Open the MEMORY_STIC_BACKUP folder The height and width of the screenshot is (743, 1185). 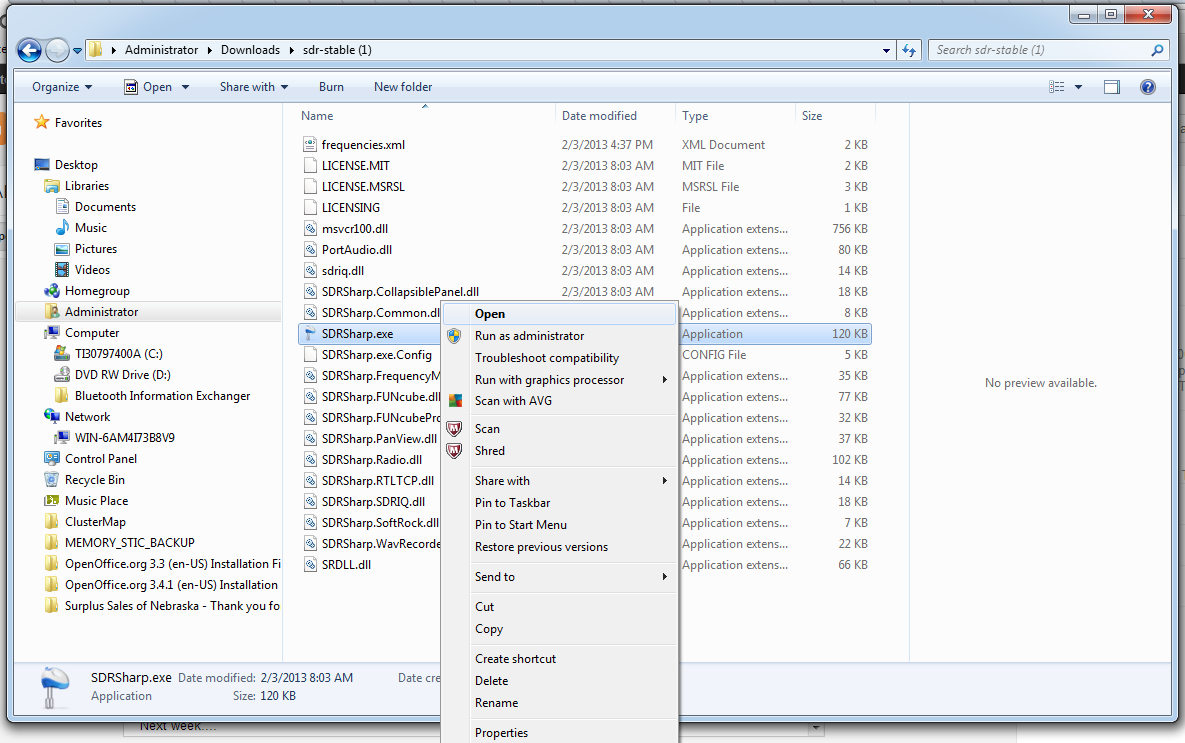(129, 543)
